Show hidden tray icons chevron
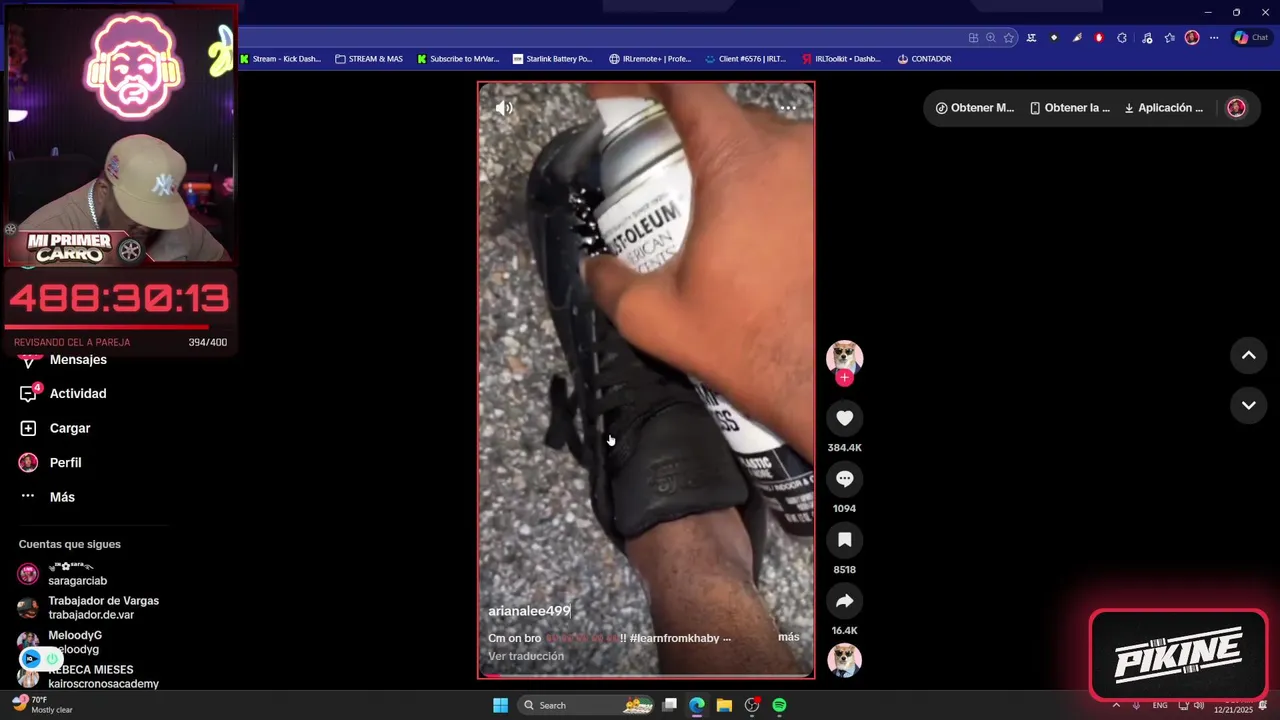The image size is (1280, 720). click(1116, 705)
